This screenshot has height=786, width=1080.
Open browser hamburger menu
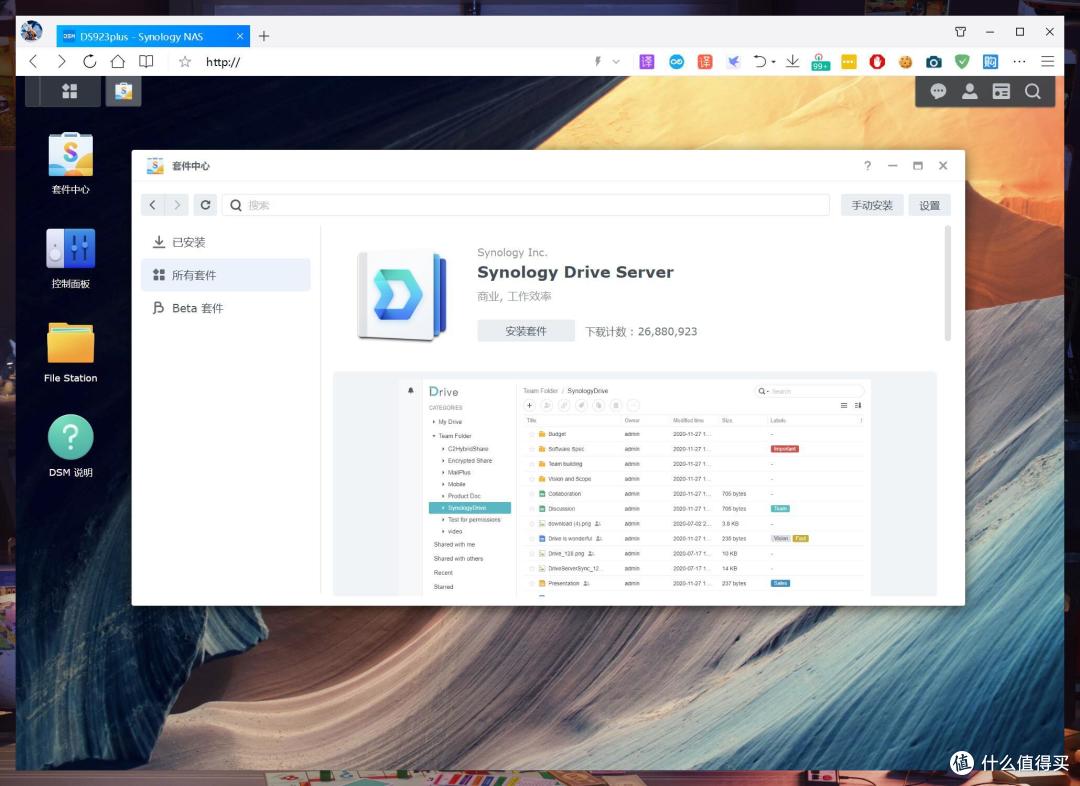pyautogui.click(x=1048, y=61)
